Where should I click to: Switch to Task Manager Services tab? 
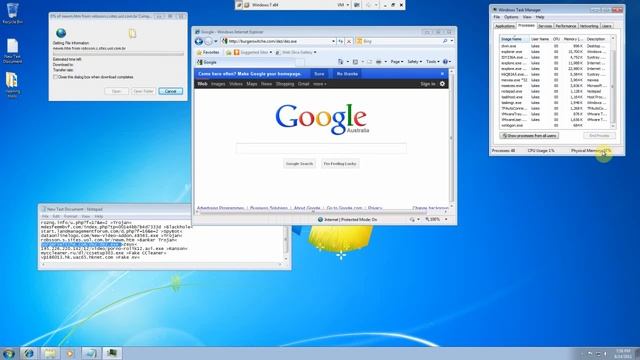545,26
